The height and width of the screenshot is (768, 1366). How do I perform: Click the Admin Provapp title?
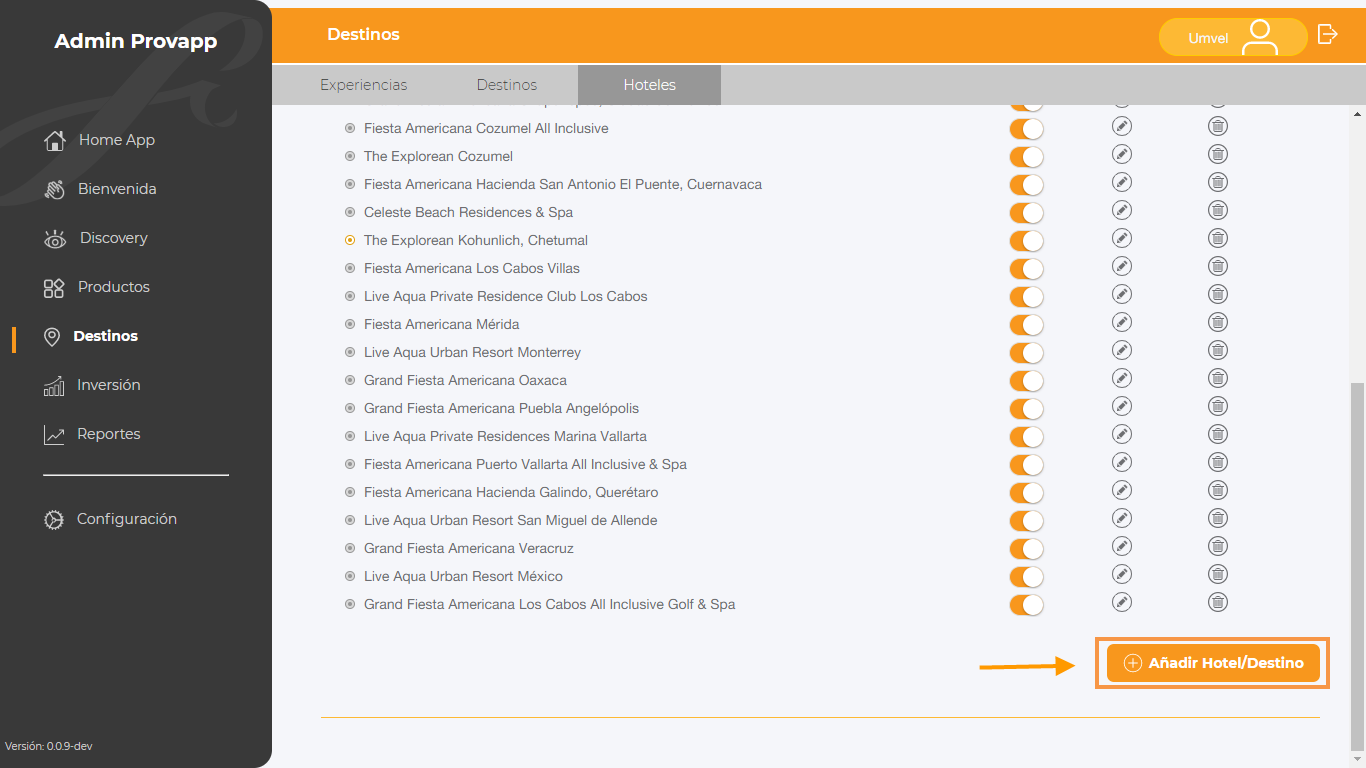[x=136, y=41]
